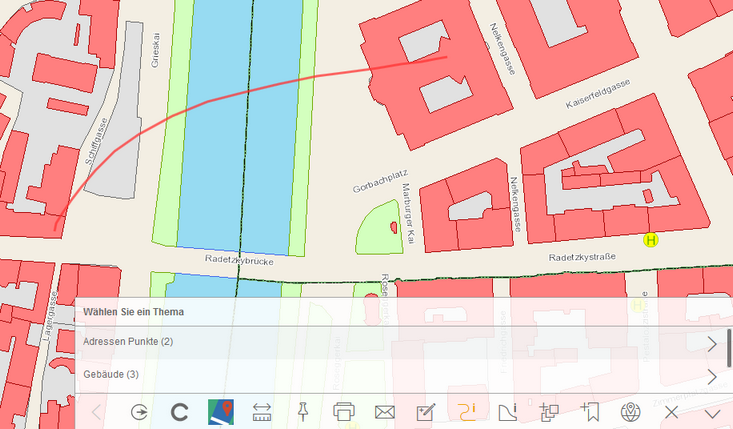
Task: Click the refresh C-shaped icon
Action: coord(180,412)
